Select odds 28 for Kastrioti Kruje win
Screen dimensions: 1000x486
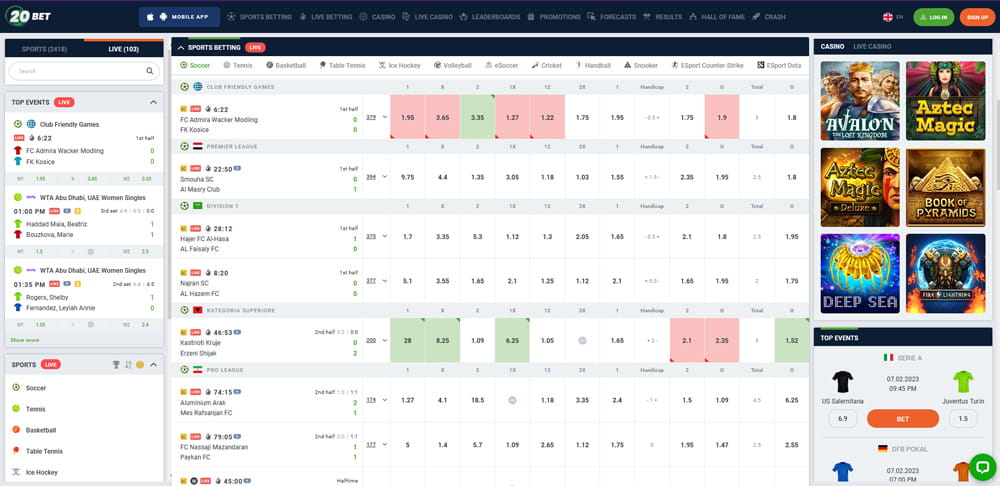coord(408,341)
